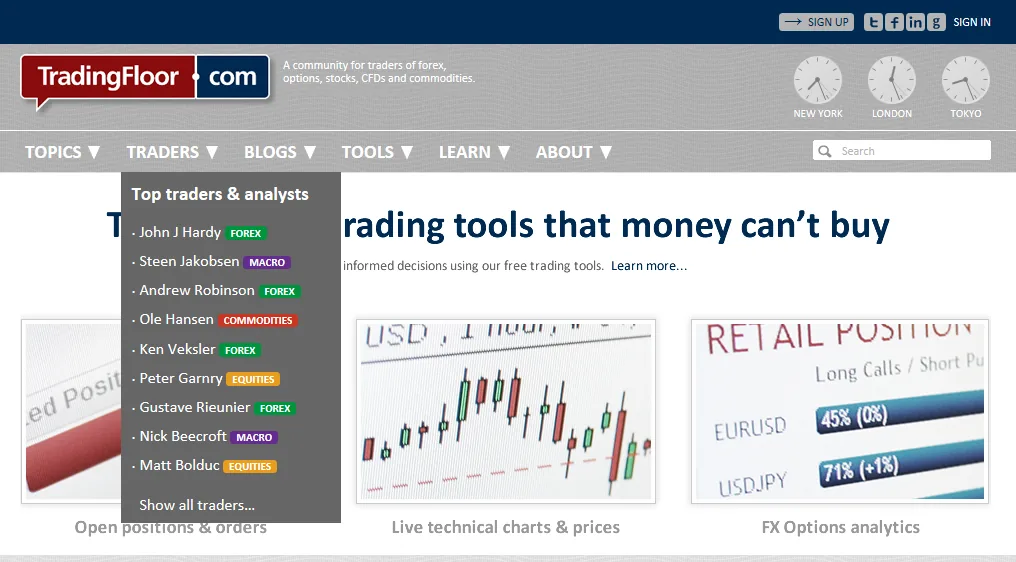Image resolution: width=1016 pixels, height=562 pixels.
Task: Click into the Search input field
Action: pyautogui.click(x=902, y=150)
